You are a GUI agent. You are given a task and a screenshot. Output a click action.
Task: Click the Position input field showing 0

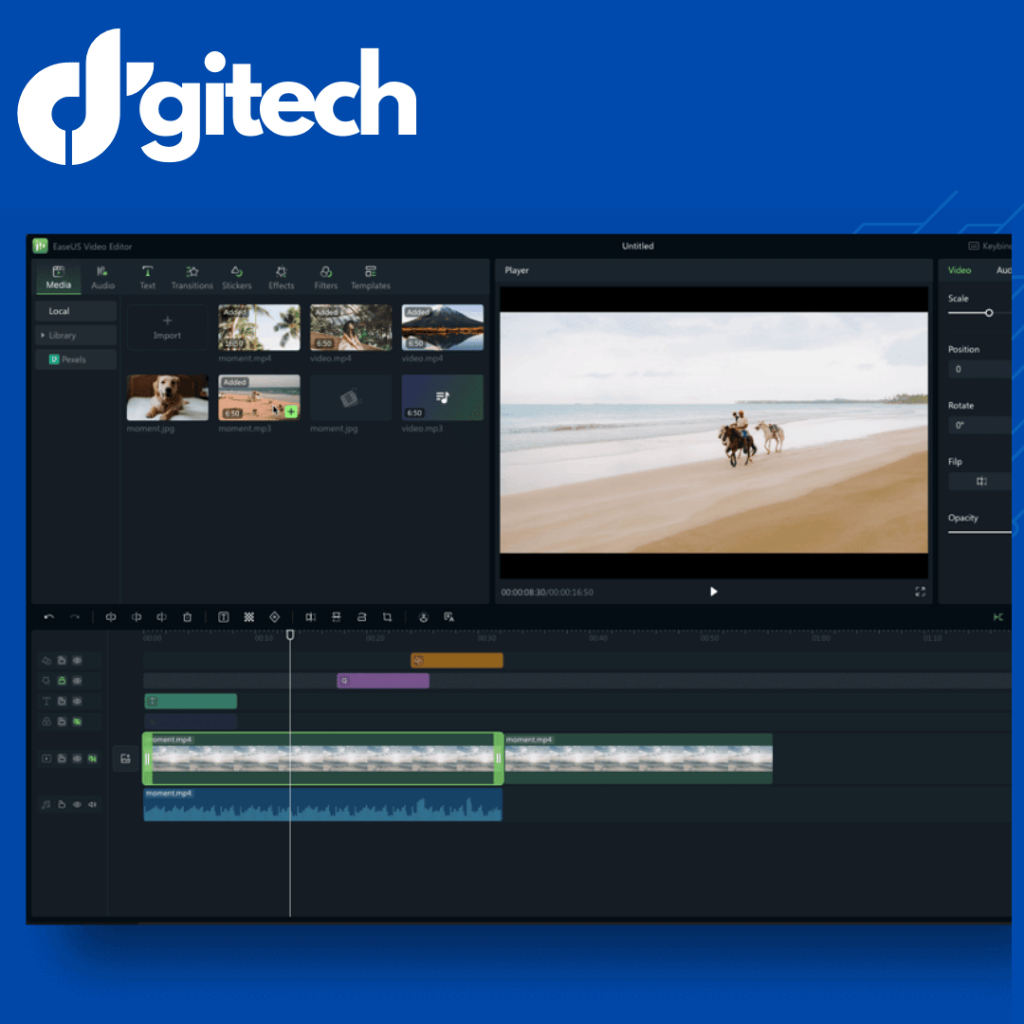pyautogui.click(x=980, y=369)
